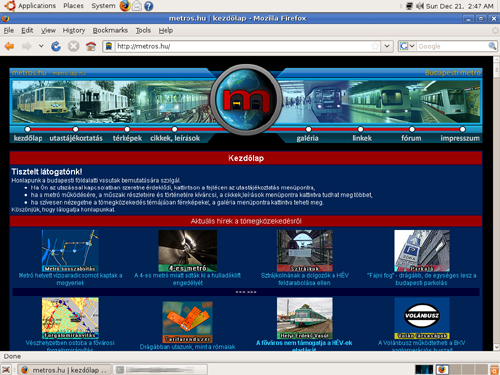Viewport: 500px width, 375px height.
Task: Open the Bookmarks menu
Action: click(110, 30)
